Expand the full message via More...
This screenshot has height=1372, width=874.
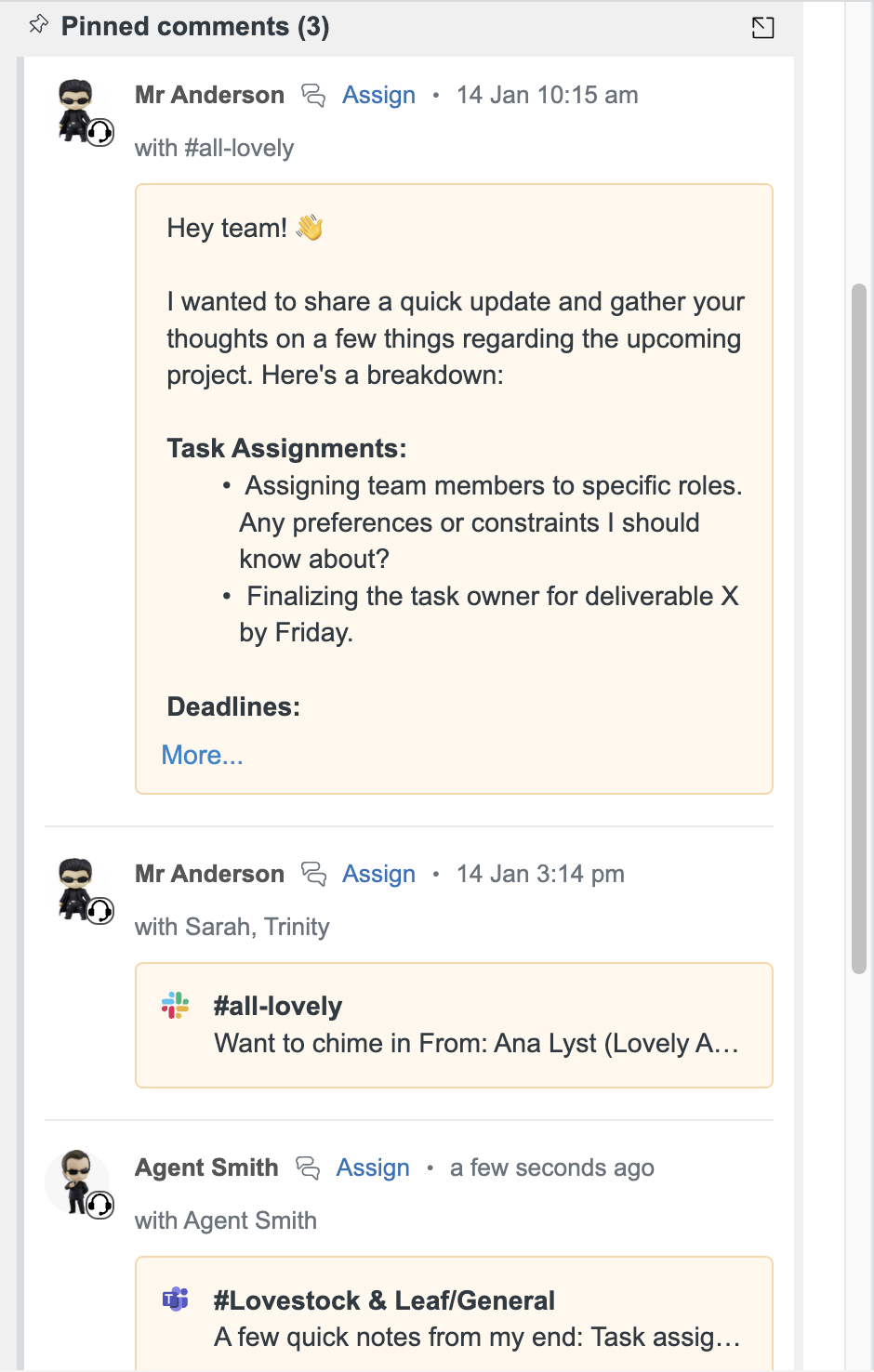click(x=202, y=755)
